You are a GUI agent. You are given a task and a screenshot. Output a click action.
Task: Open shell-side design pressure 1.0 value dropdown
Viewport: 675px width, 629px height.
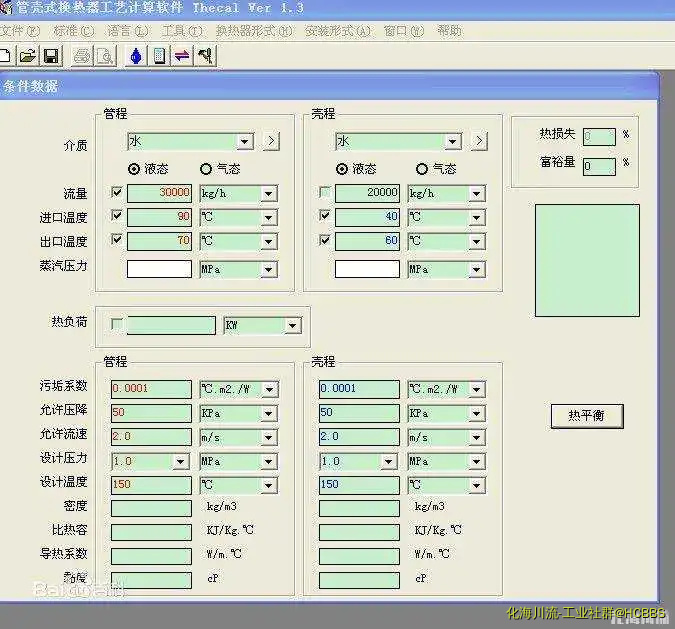[388, 462]
